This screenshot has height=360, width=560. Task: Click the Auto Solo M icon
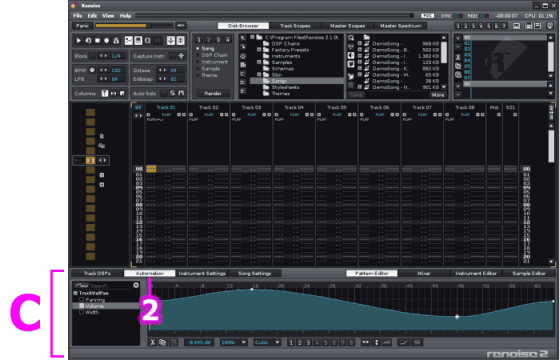pyautogui.click(x=181, y=93)
